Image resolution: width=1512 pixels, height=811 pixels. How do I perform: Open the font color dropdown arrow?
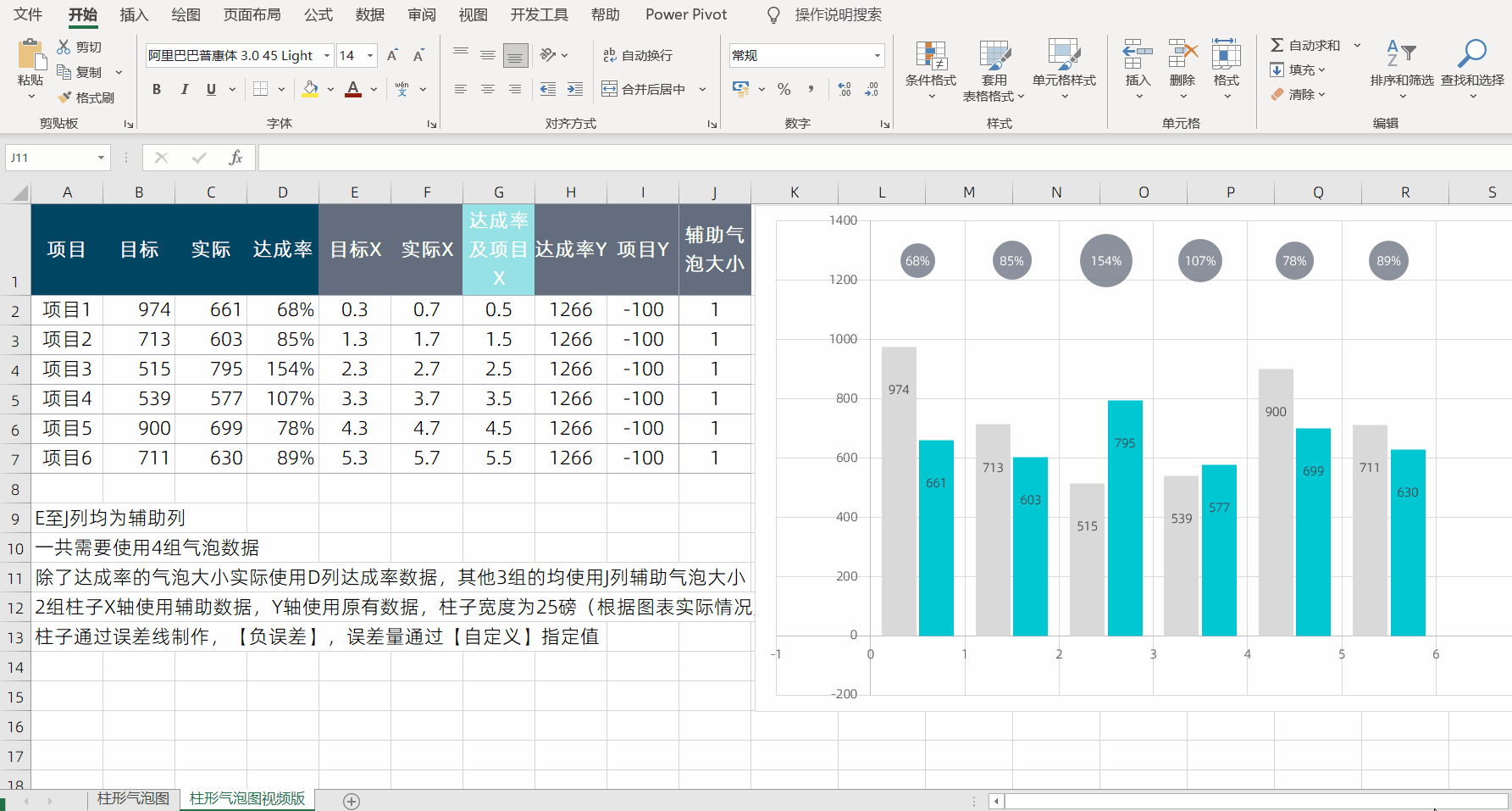pyautogui.click(x=374, y=89)
